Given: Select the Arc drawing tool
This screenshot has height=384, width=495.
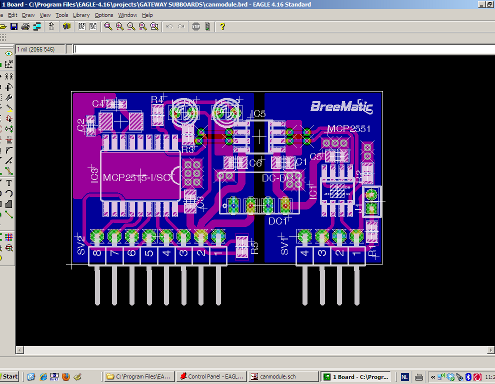Looking at the screenshot, I should pos(9,194).
